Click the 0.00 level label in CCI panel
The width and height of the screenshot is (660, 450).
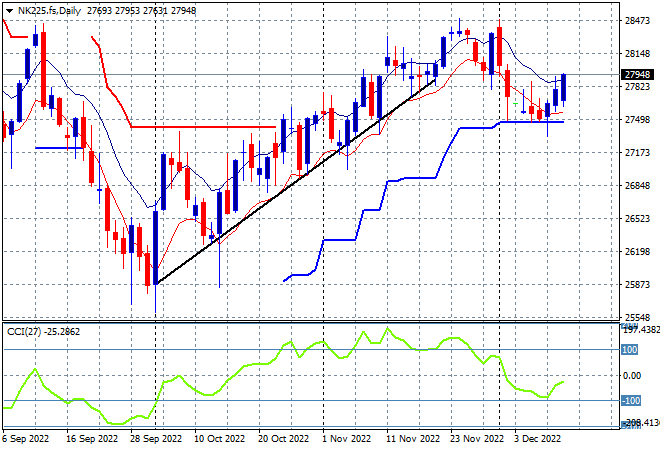(x=632, y=375)
